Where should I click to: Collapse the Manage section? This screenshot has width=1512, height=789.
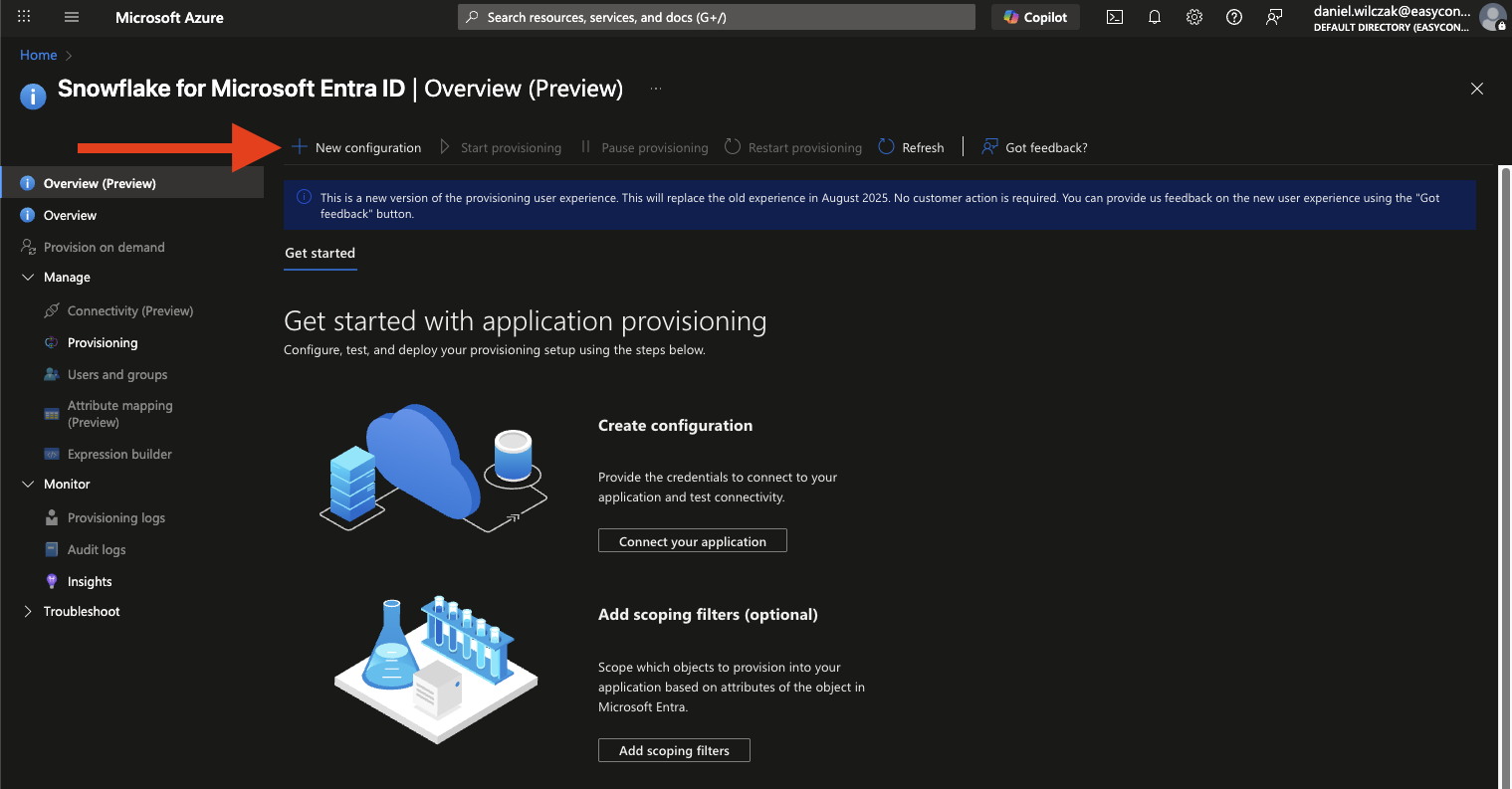coord(28,278)
